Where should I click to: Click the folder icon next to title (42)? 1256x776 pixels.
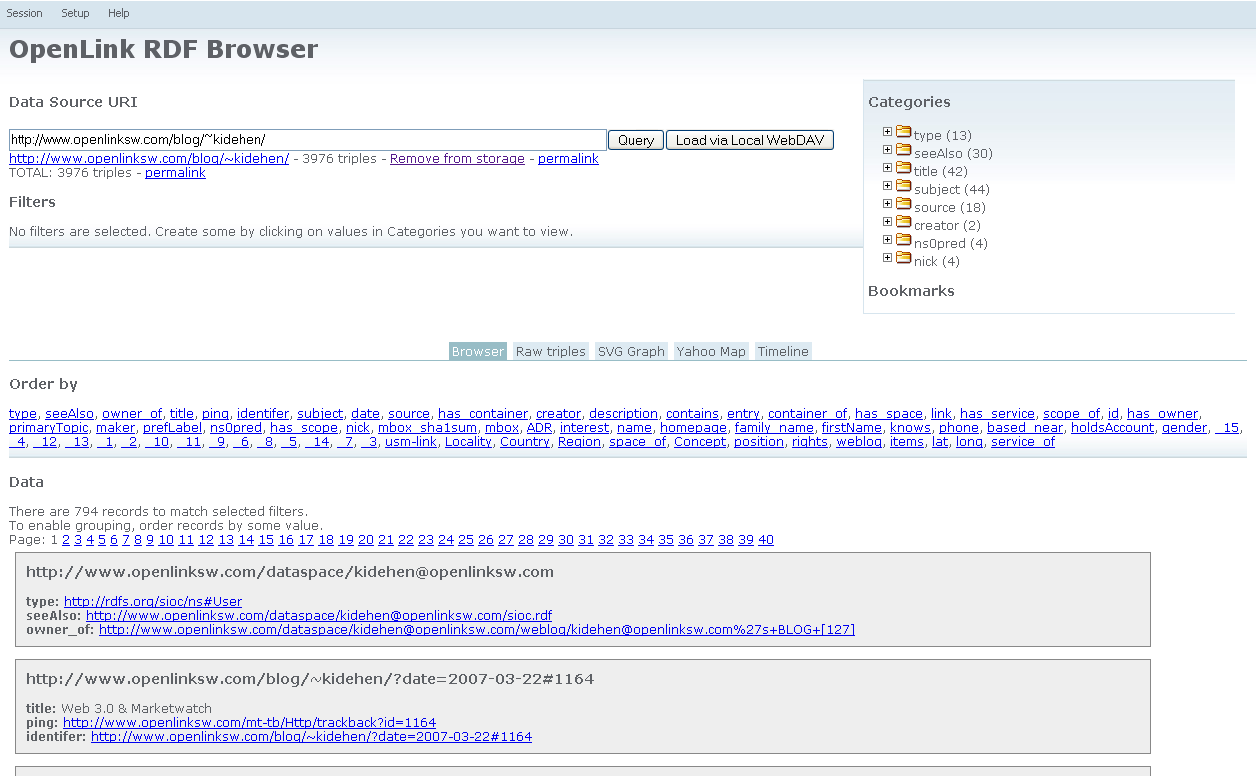(903, 168)
